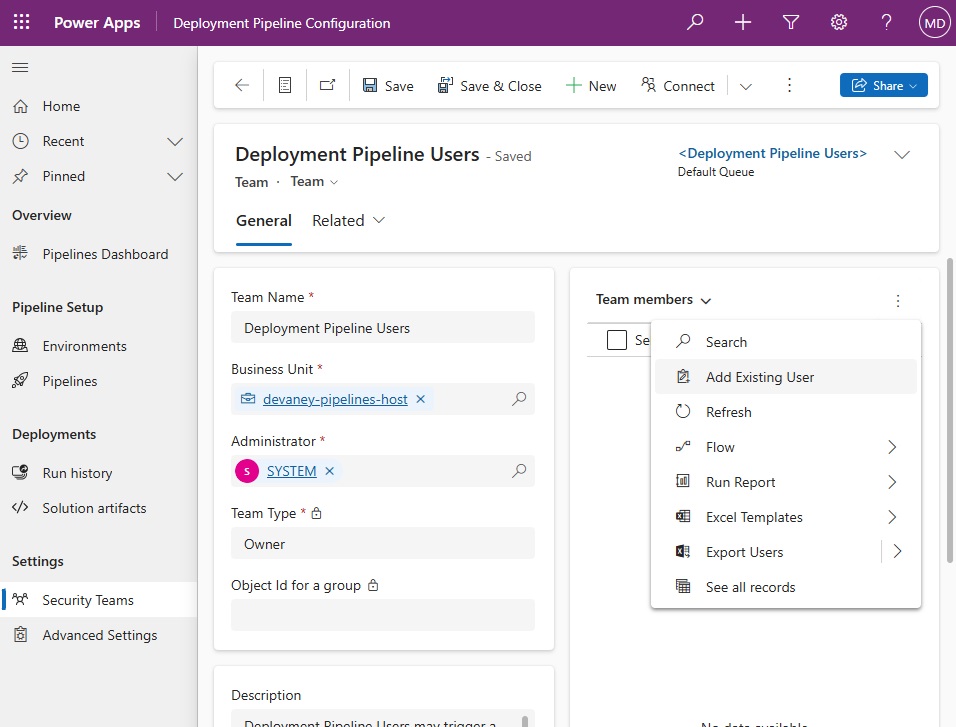Open the devaney-pipelines-host business unit link
Viewport: 956px width, 727px height.
(x=335, y=399)
